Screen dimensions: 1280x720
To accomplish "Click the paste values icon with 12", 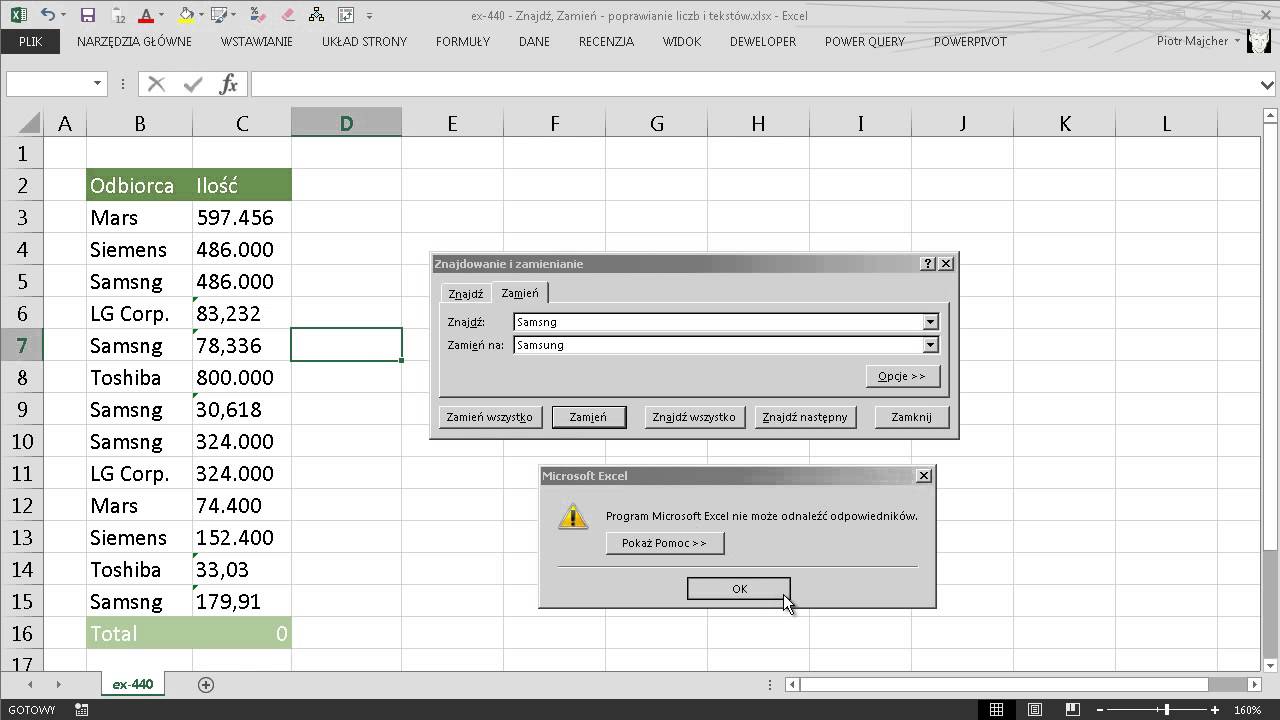I will 118,15.
